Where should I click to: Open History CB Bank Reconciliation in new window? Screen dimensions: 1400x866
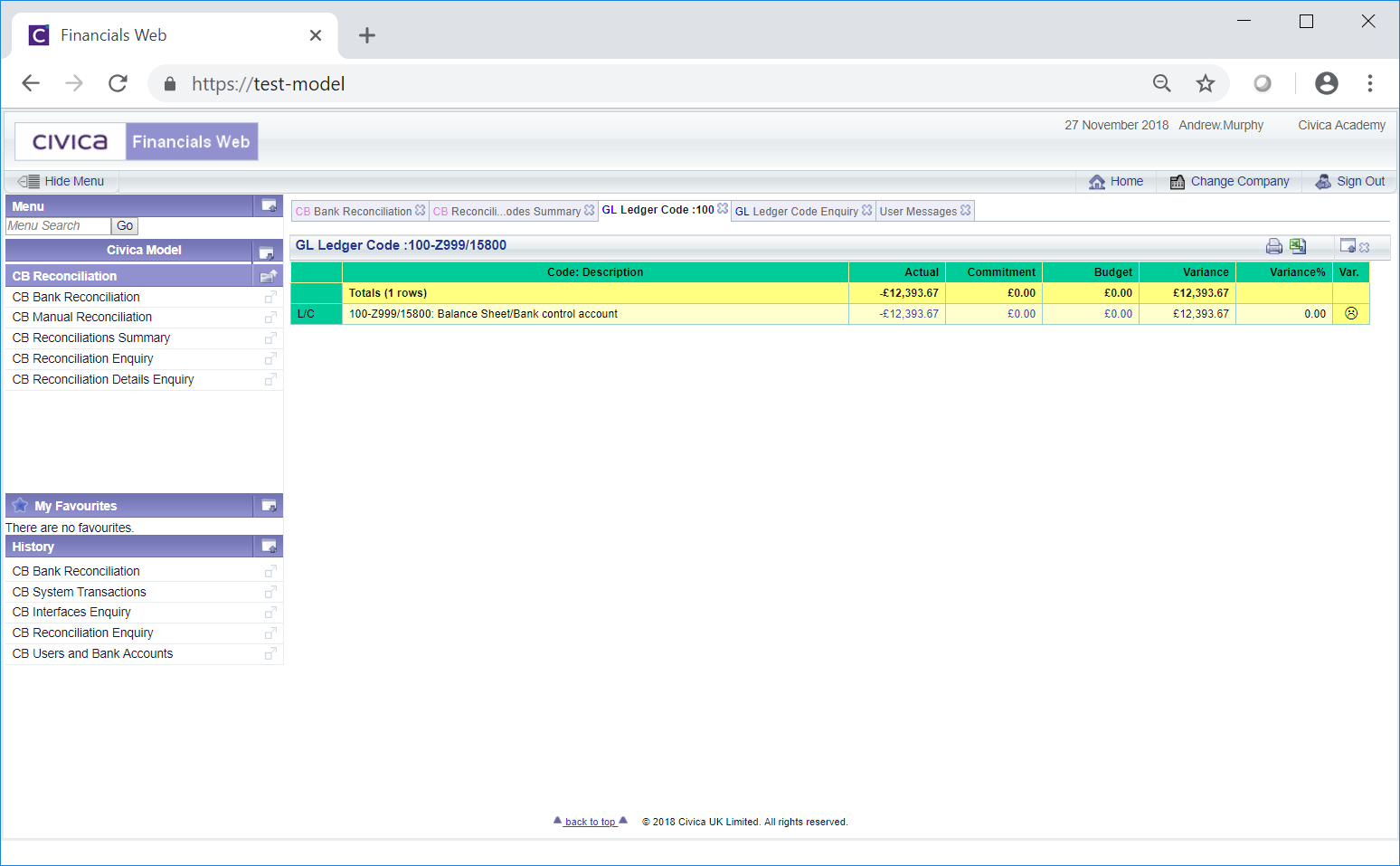coord(270,571)
